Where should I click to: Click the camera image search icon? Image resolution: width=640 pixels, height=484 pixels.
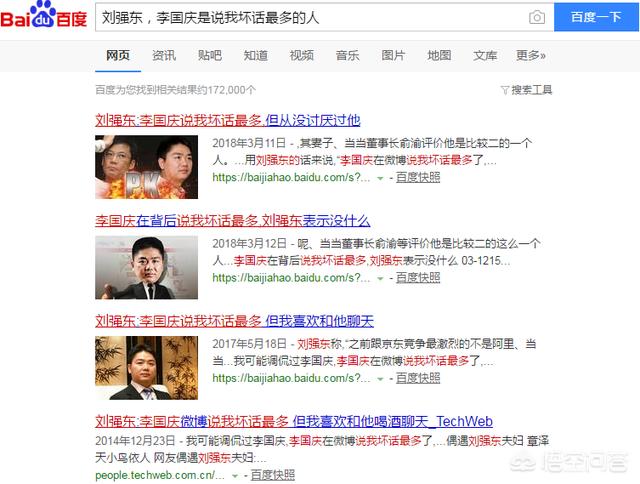tap(536, 17)
